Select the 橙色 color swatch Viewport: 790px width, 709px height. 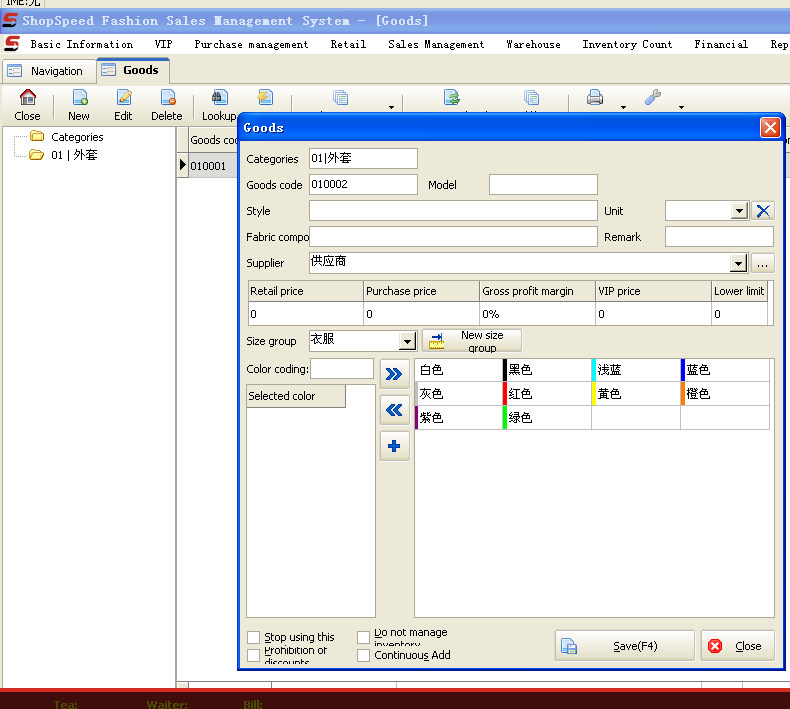point(725,394)
